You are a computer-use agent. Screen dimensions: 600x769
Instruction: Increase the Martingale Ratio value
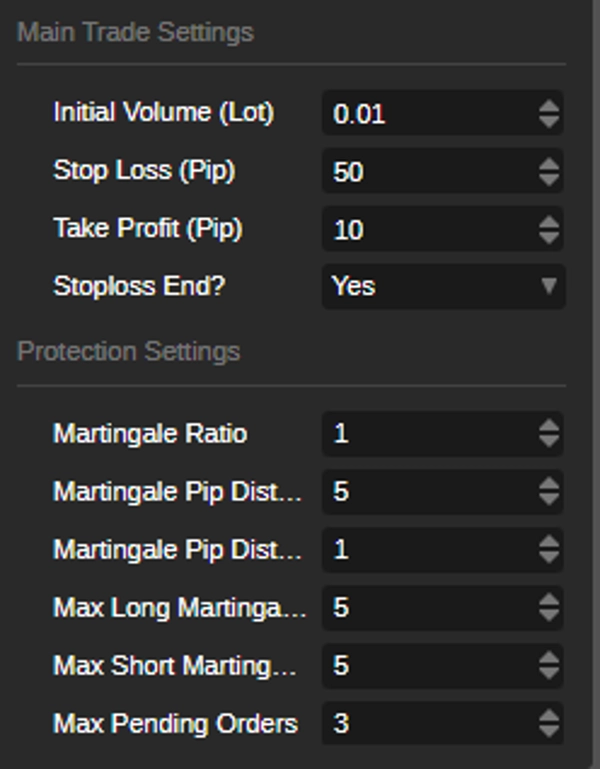click(x=548, y=426)
